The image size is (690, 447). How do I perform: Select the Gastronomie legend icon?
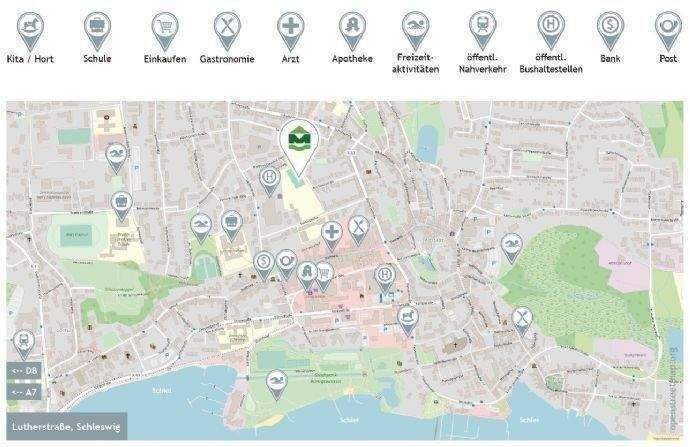[227, 31]
